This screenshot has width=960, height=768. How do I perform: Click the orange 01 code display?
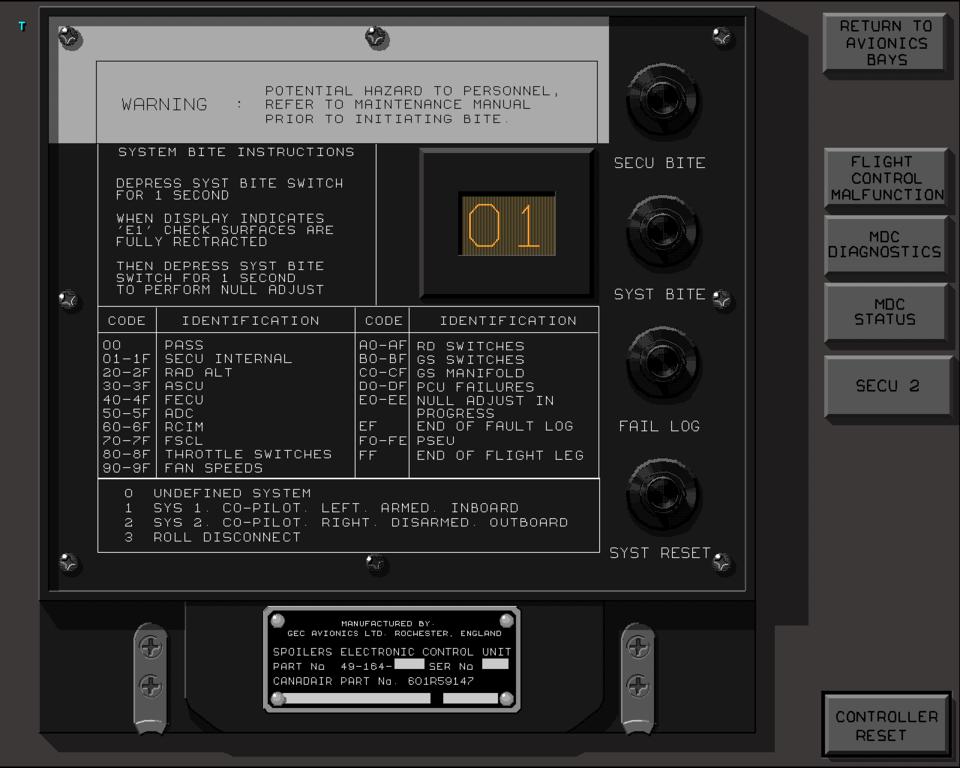pos(507,226)
